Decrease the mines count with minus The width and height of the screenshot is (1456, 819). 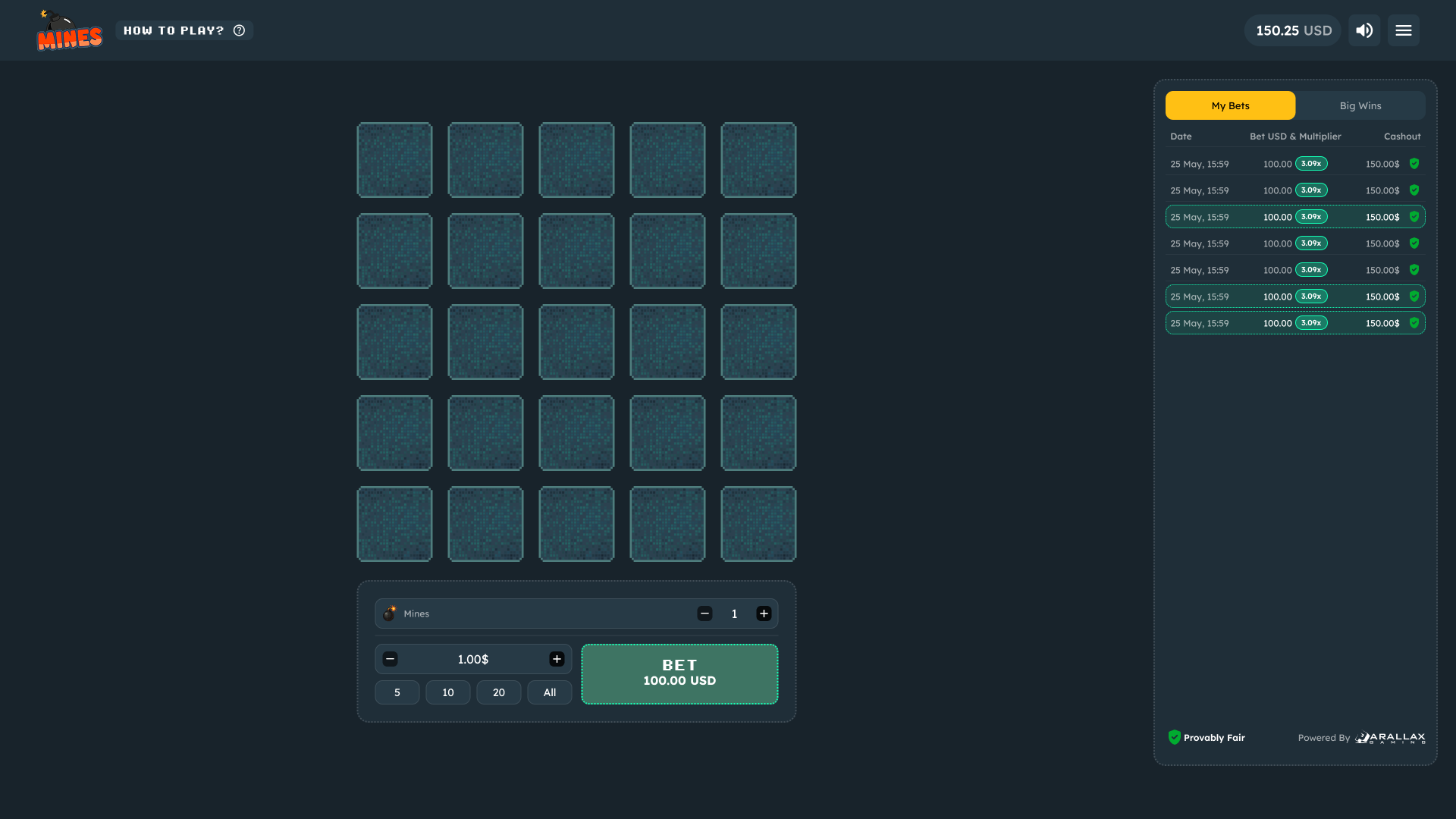pos(705,613)
